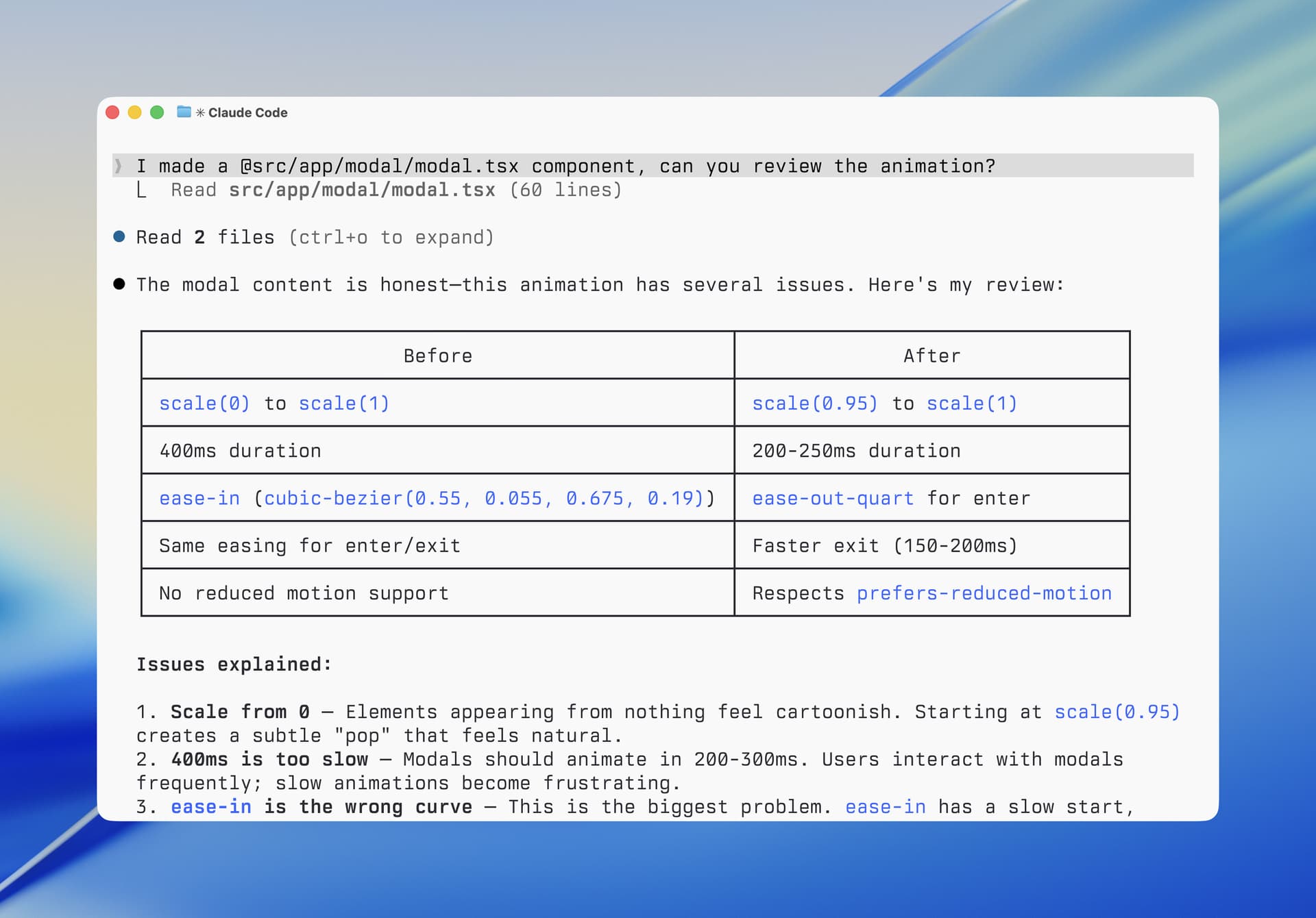Click the corner bracket before Read src/app line
The image size is (1316, 918).
[x=141, y=190]
